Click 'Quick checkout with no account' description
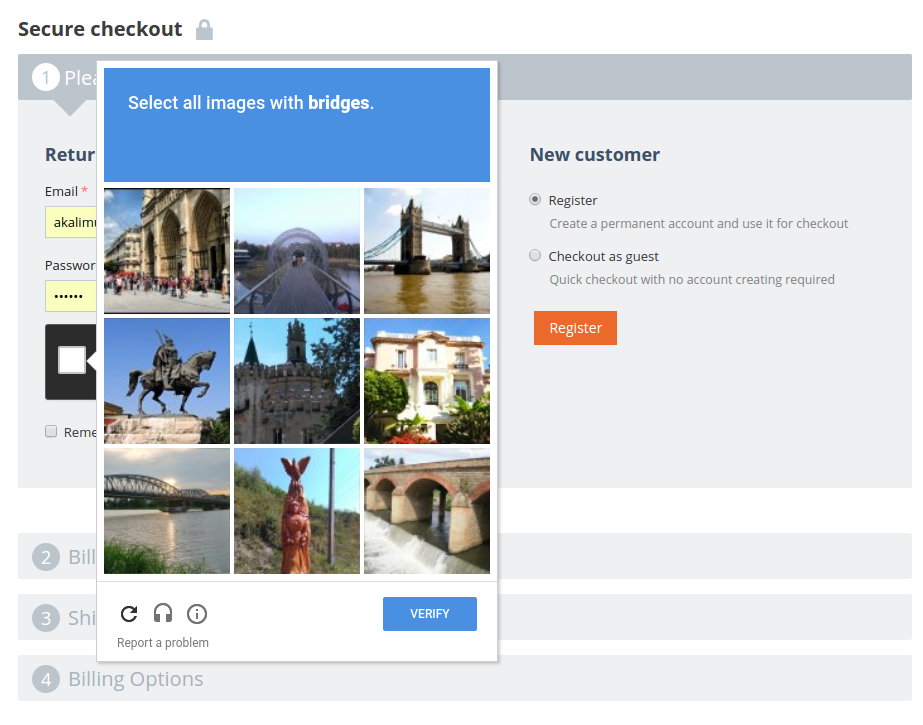Image resolution: width=923 pixels, height=725 pixels. pos(692,280)
